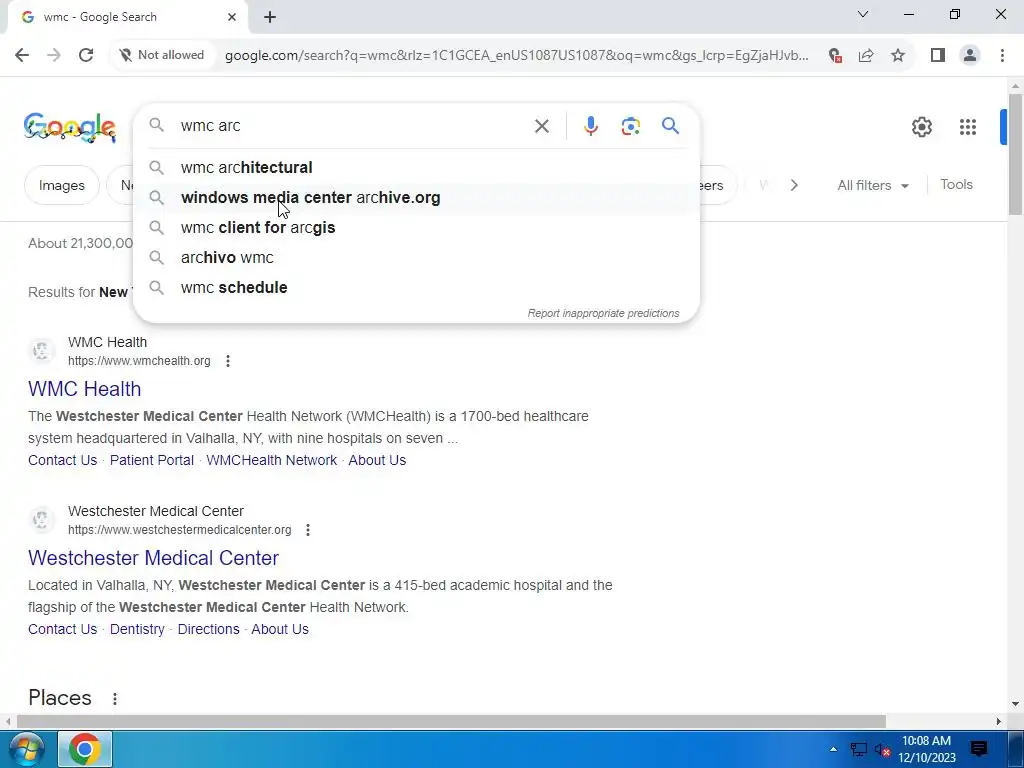
Task: Go back to the previous page
Action: point(22,56)
